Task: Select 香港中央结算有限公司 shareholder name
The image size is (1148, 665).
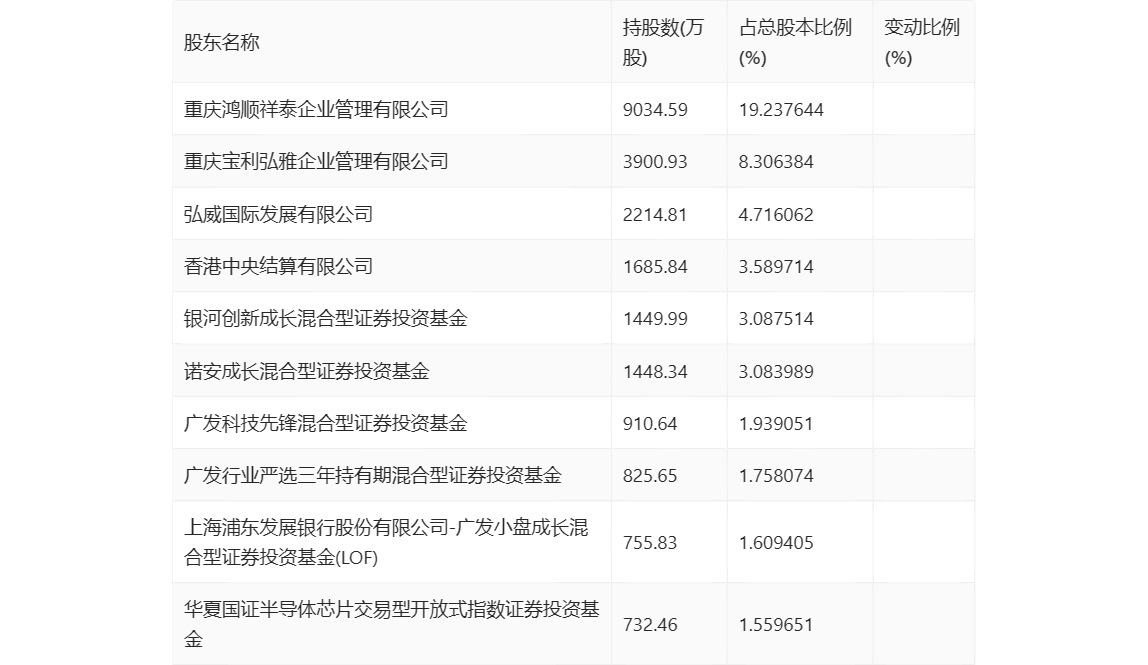Action: point(278,267)
